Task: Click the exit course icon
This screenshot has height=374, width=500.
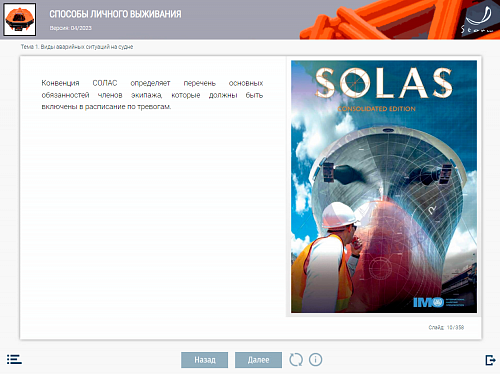Action: 490,360
